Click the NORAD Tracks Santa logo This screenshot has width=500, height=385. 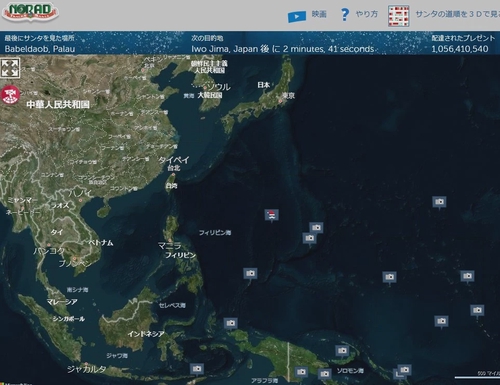click(30, 13)
